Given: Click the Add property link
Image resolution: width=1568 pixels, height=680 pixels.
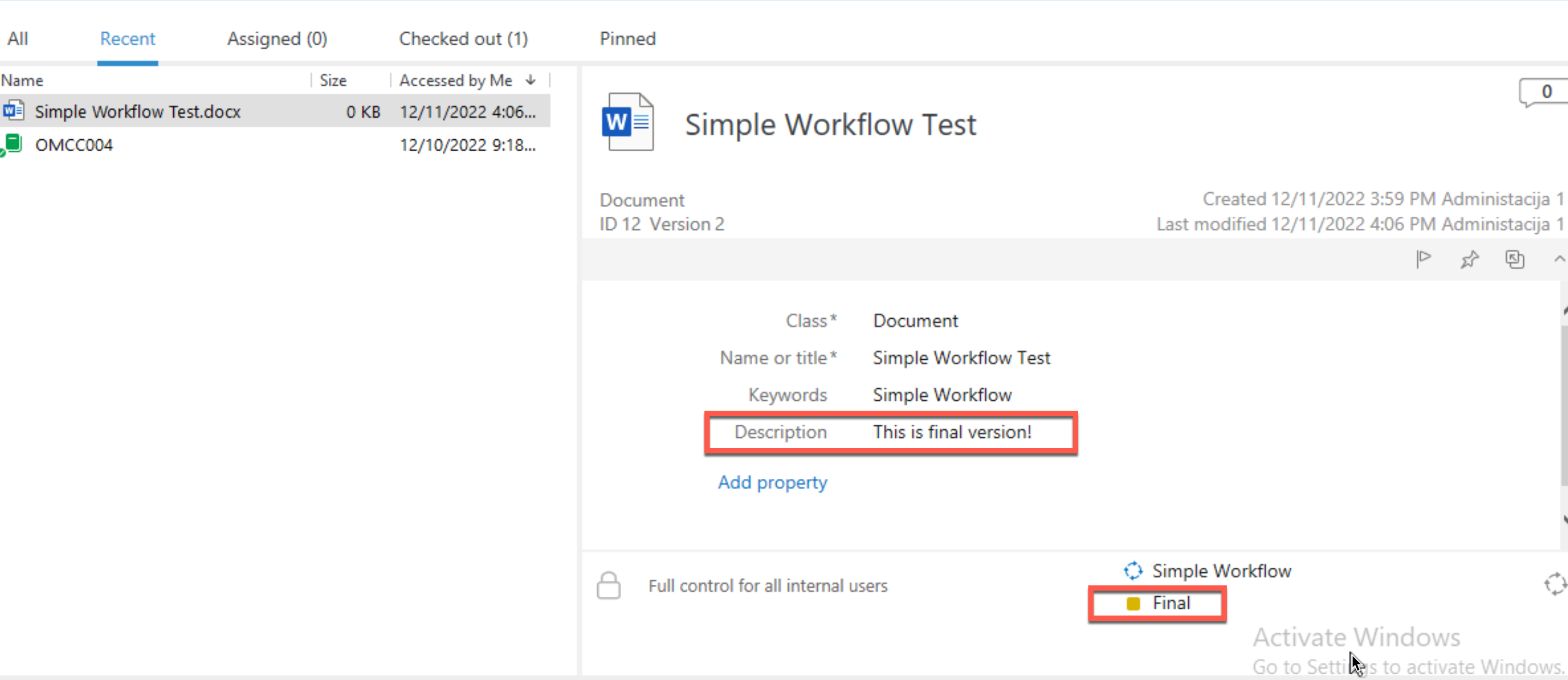Looking at the screenshot, I should (x=773, y=482).
